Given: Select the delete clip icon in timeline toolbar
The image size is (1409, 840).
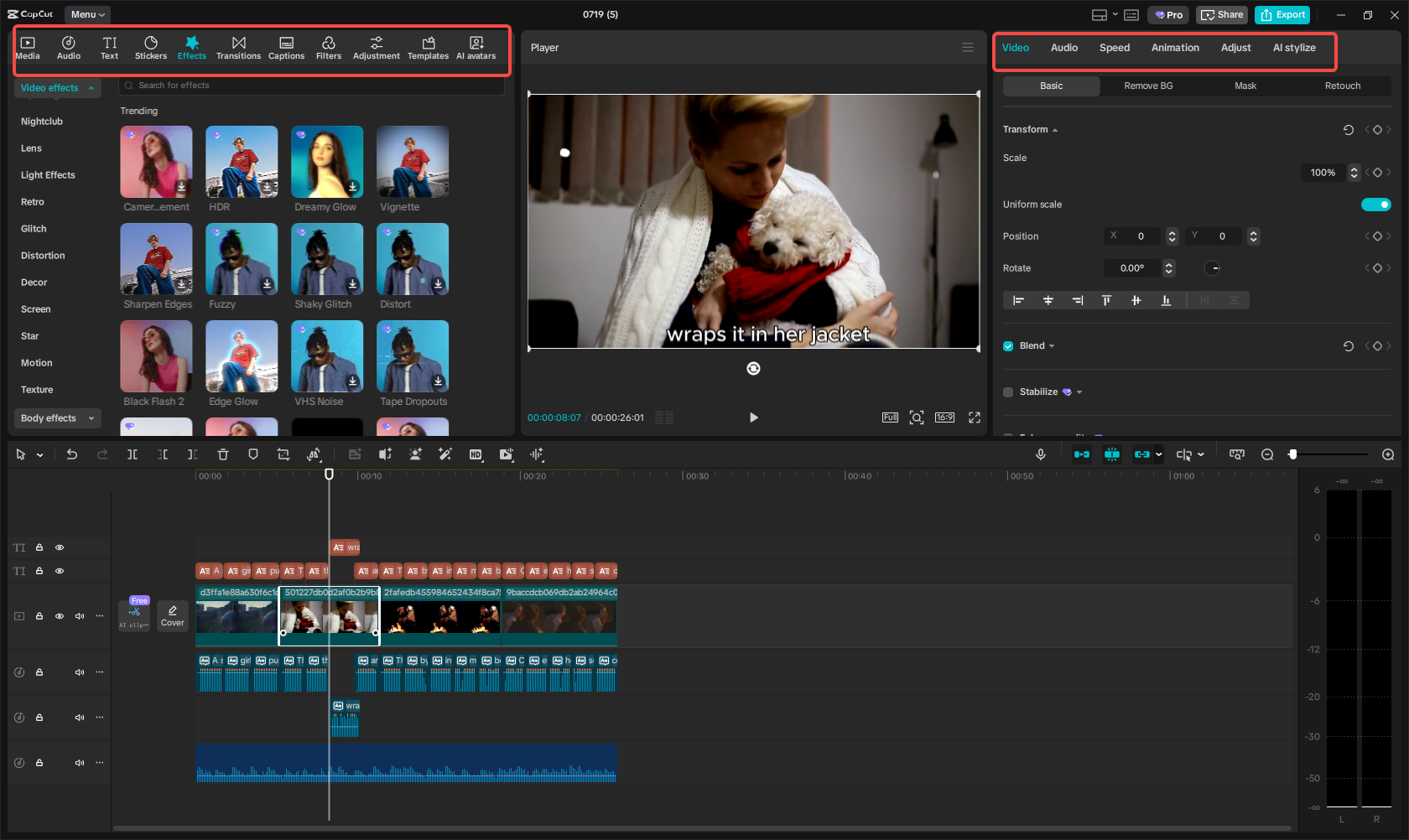Looking at the screenshot, I should [222, 454].
